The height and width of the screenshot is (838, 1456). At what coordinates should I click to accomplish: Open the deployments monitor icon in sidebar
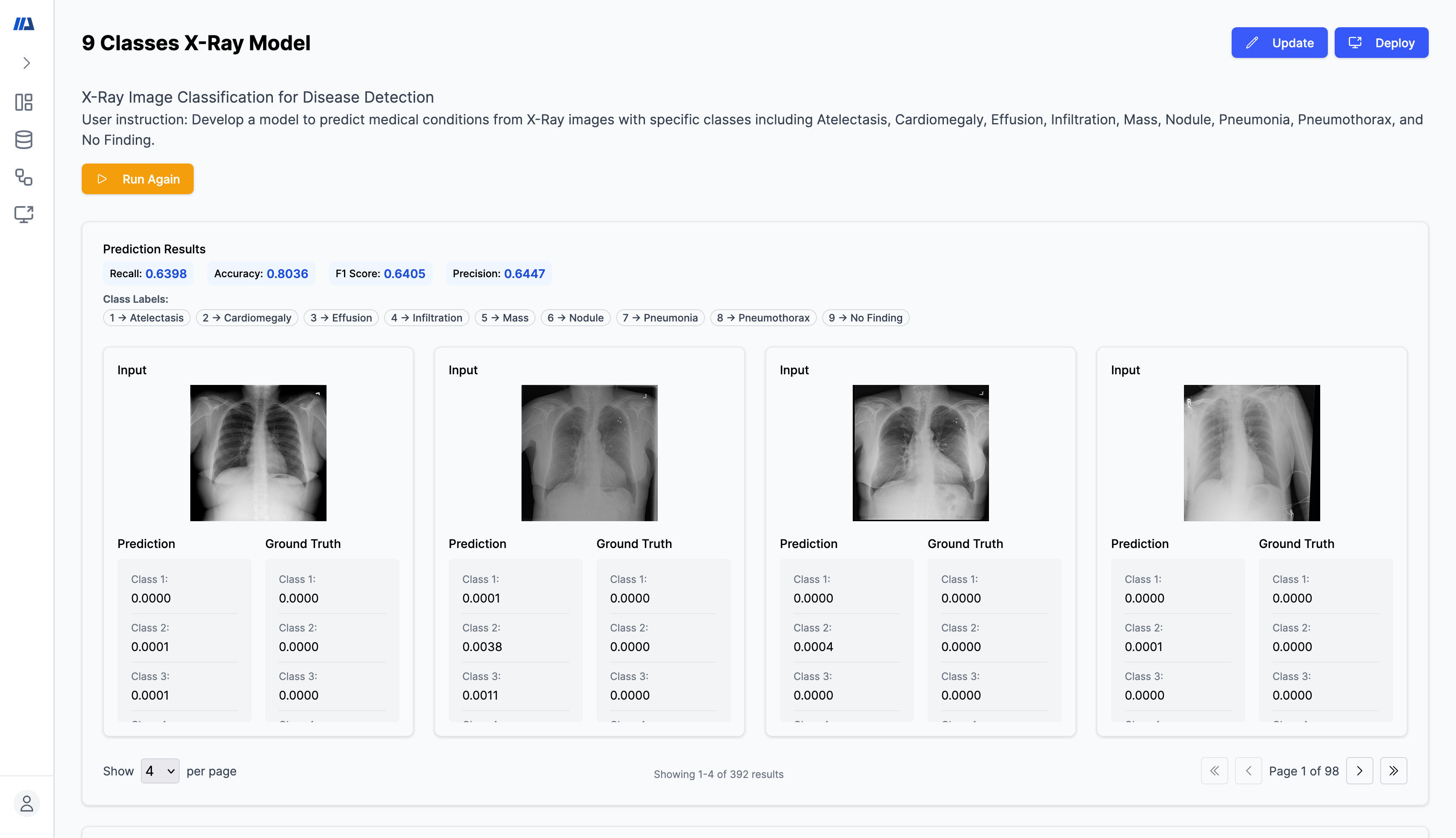click(24, 215)
